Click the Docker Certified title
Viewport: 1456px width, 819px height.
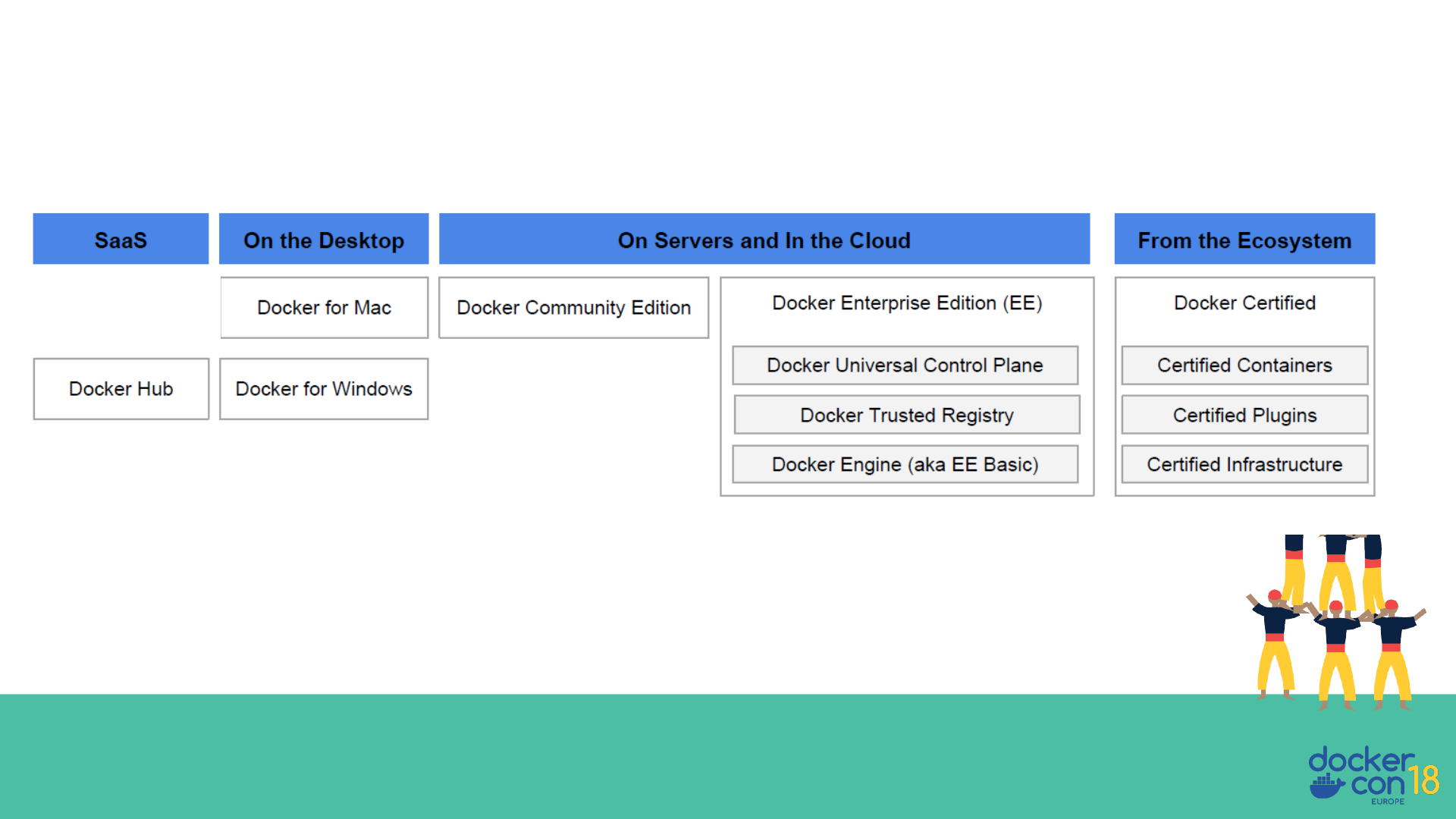tap(1244, 303)
